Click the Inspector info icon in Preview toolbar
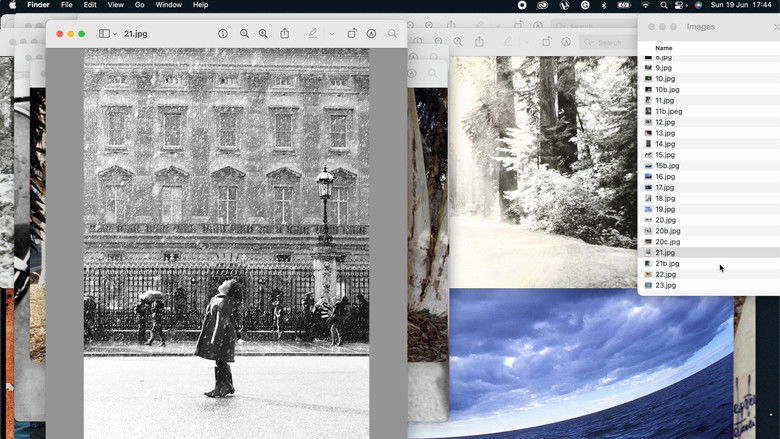The width and height of the screenshot is (780, 439). [222, 34]
